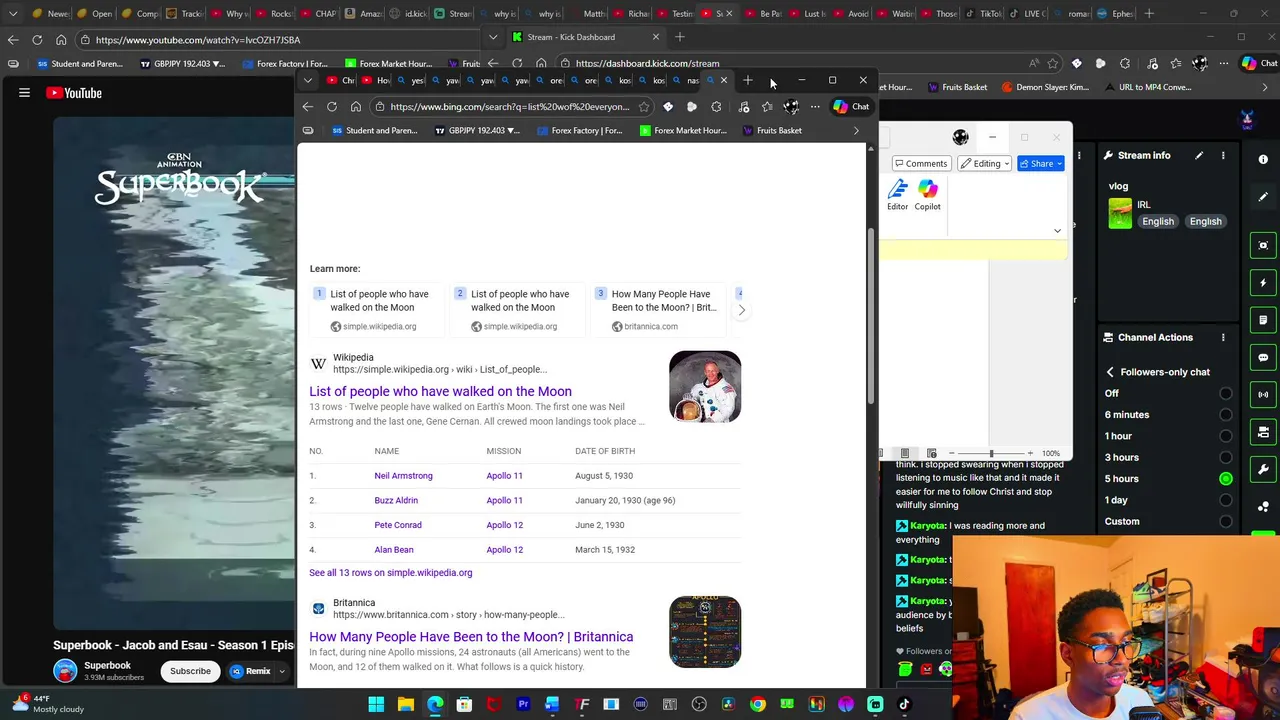
Task: Show next Learn more source card
Action: point(742,310)
